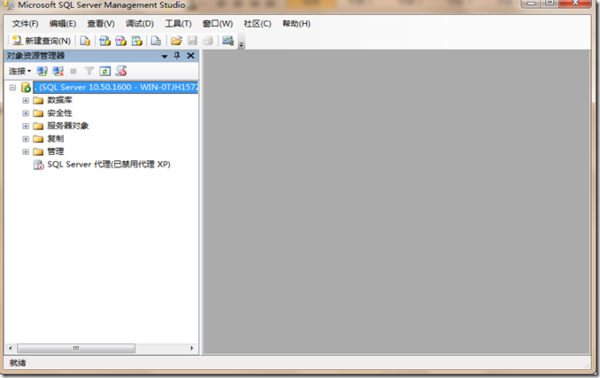Click the 服务器对象 folder icon
The width and height of the screenshot is (600, 378).
[38, 126]
